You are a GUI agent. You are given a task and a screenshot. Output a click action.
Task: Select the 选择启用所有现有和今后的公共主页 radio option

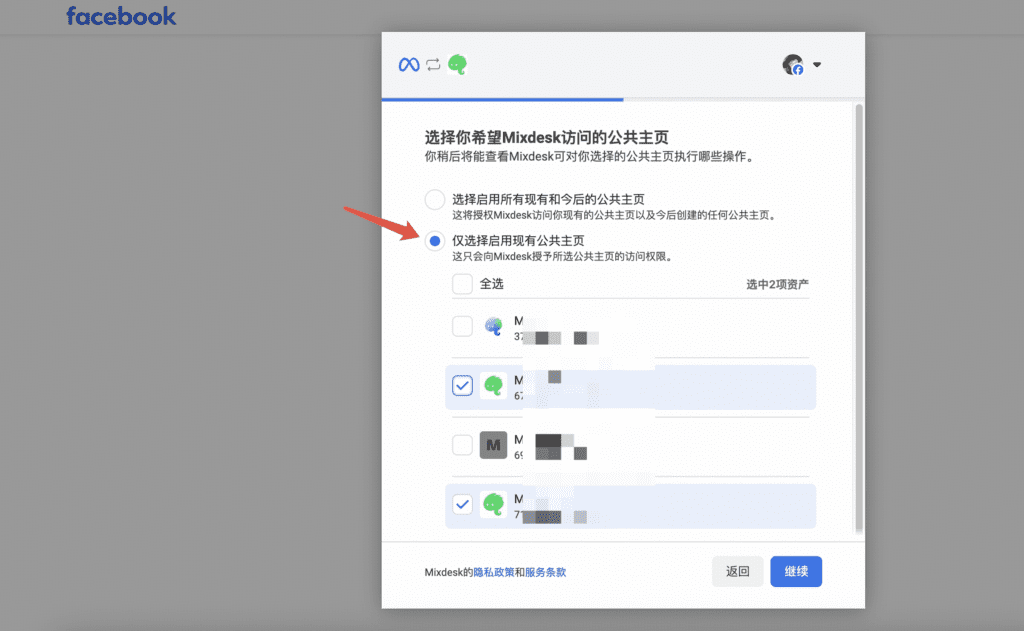pos(435,199)
